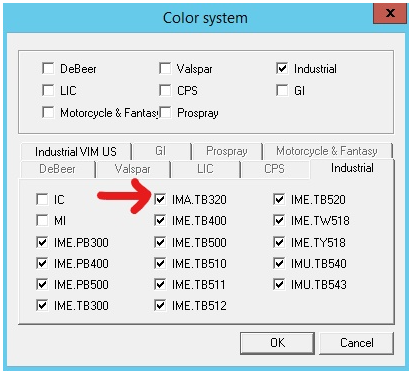Screen dimensions: 412x374
Task: Switch to the Industrial VIM US tab
Action: [76, 152]
